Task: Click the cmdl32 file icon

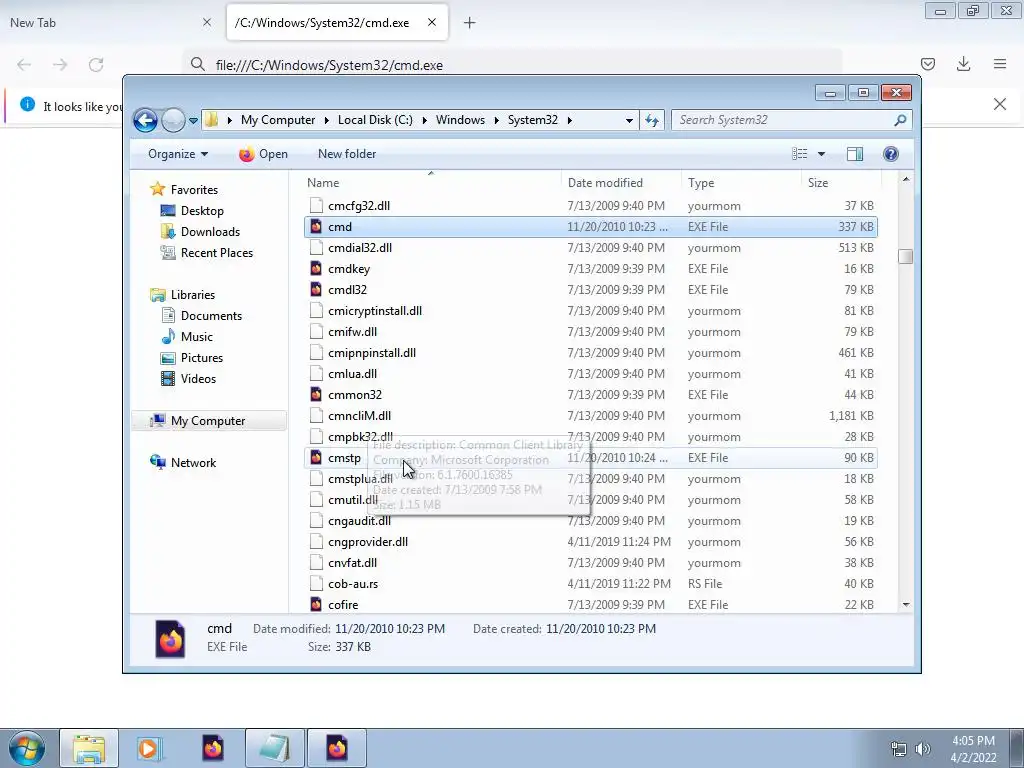Action: pyautogui.click(x=316, y=289)
